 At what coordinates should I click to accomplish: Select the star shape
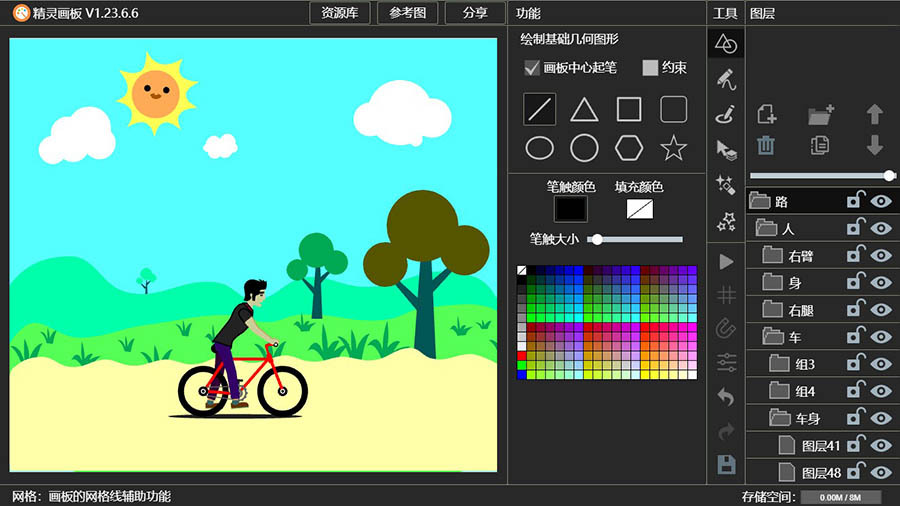click(x=673, y=149)
